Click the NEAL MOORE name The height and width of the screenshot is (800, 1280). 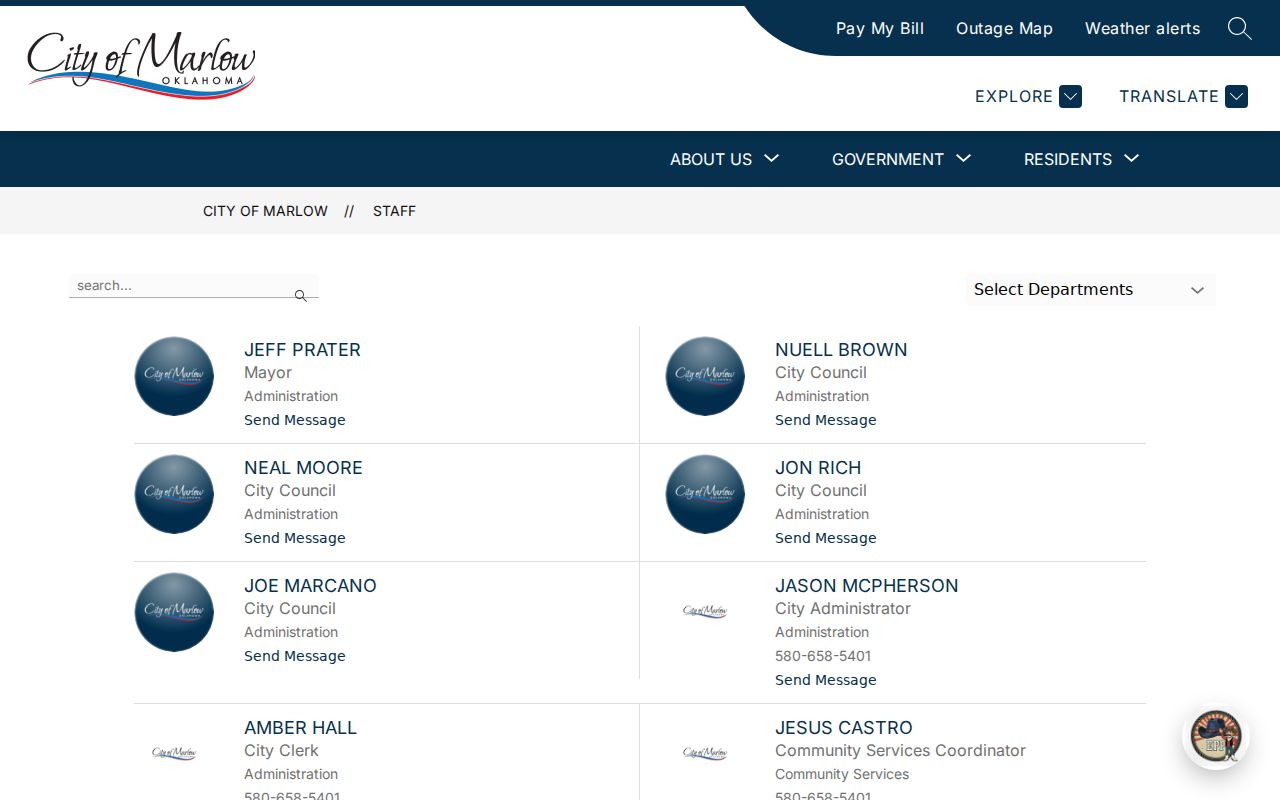click(303, 468)
